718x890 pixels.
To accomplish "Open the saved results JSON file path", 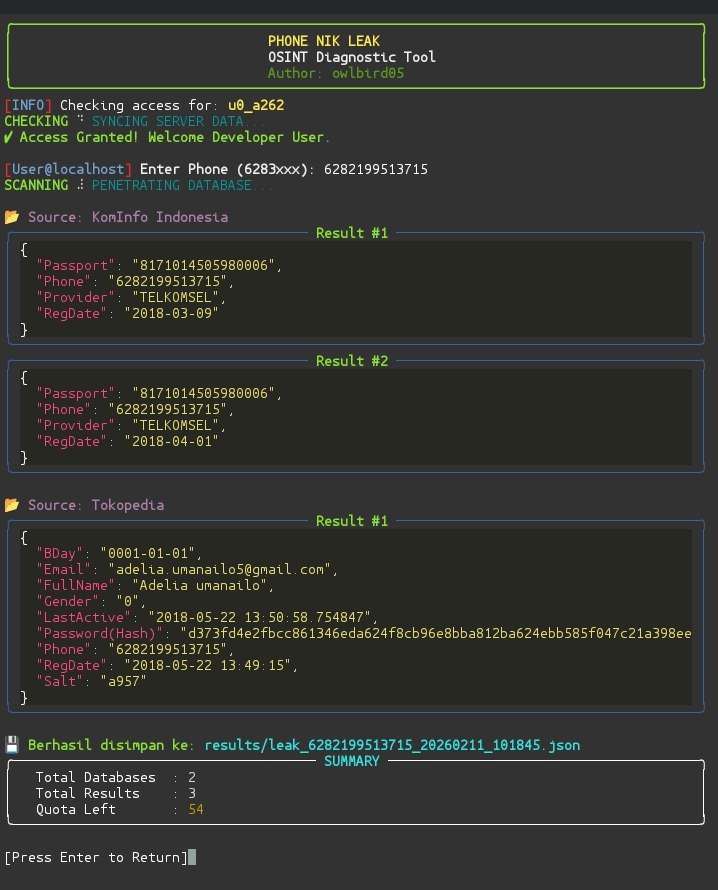I will point(392,745).
